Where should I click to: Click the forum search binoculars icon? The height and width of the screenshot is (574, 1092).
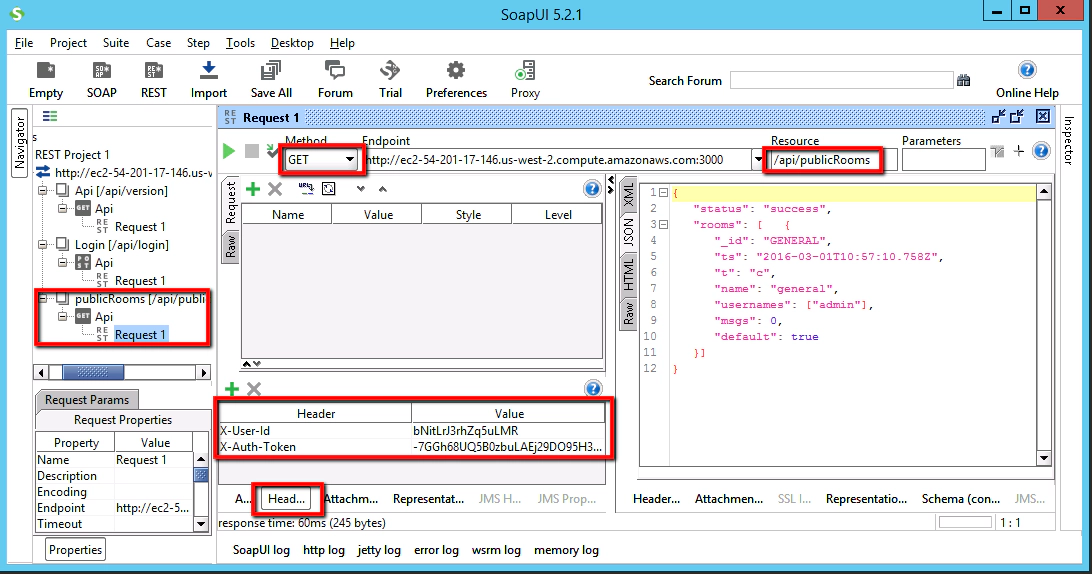tap(964, 81)
